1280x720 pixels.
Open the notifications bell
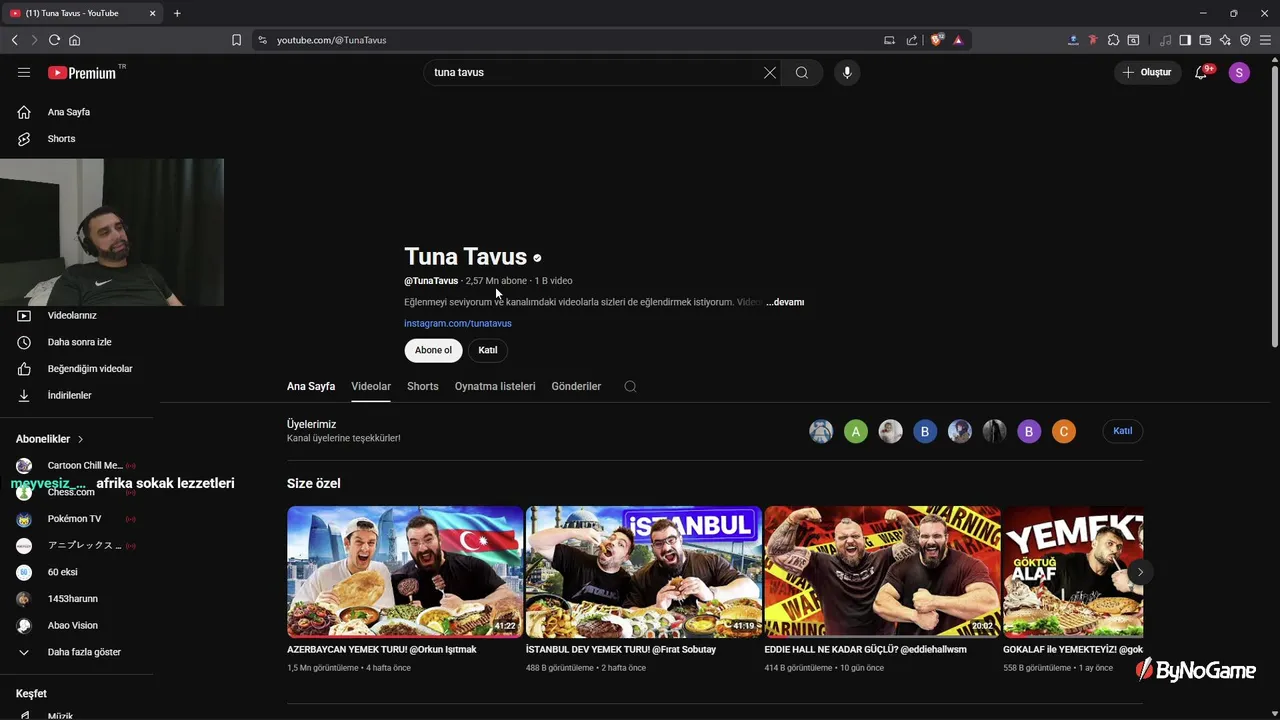point(1201,72)
